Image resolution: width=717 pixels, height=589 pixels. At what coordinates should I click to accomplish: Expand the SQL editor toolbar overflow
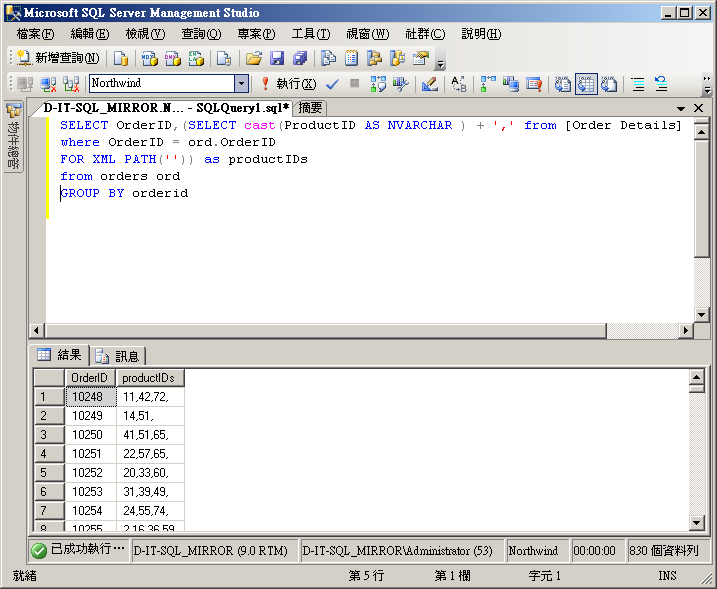(x=707, y=84)
